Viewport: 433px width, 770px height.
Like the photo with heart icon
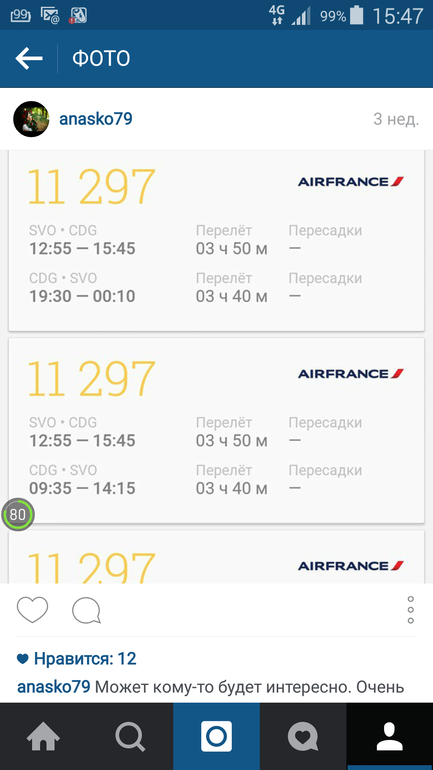(x=32, y=610)
